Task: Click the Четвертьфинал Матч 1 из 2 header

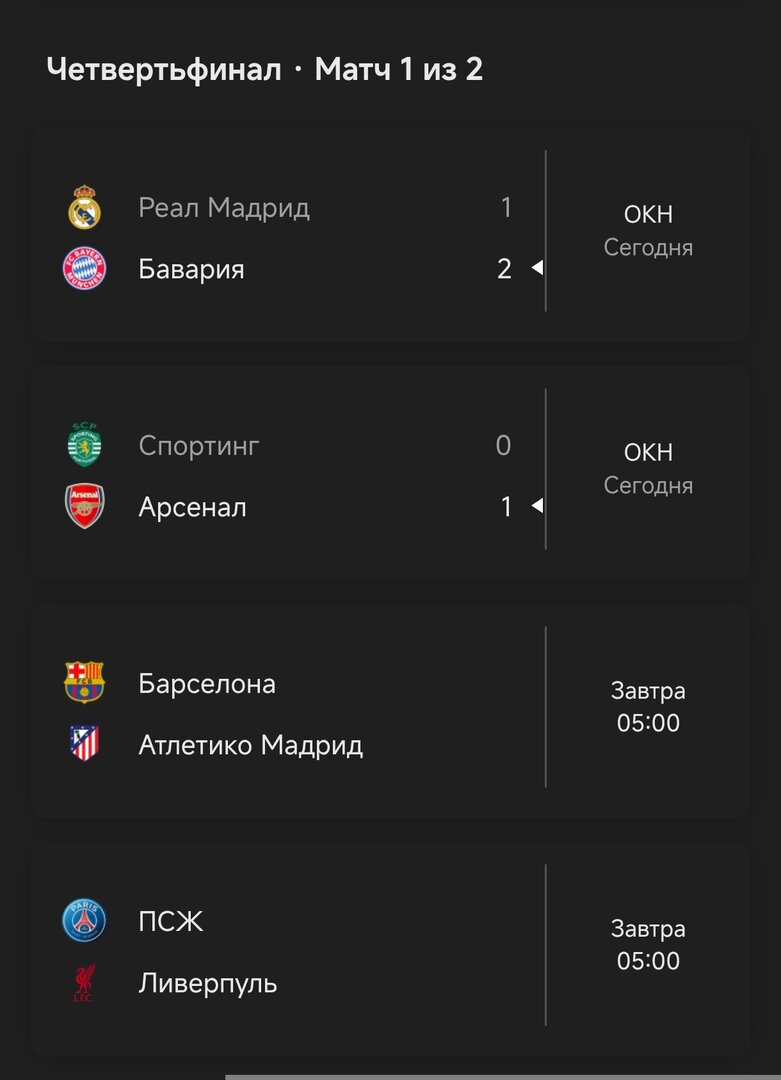Action: (x=265, y=70)
